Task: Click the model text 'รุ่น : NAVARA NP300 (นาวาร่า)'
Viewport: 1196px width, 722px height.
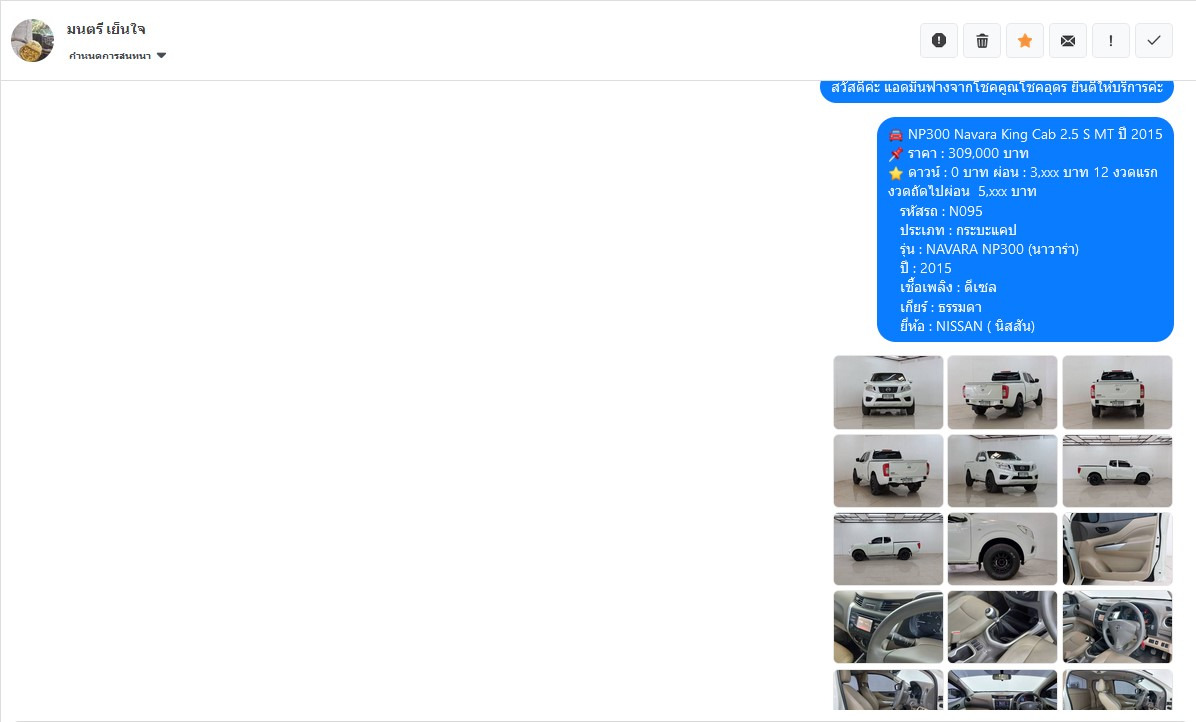Action: click(x=989, y=249)
